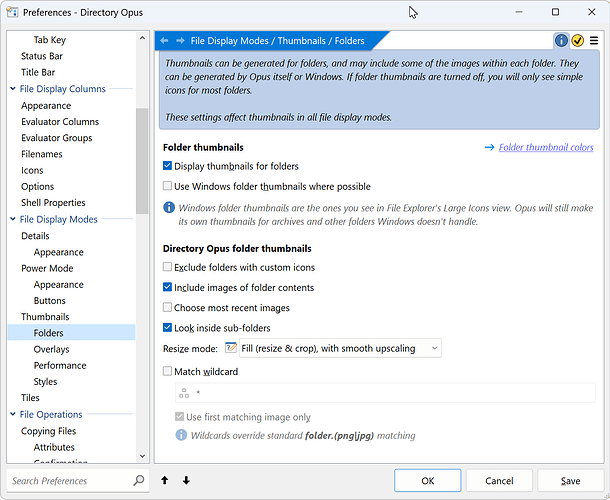The height and width of the screenshot is (500, 610).
Task: Toggle the blue info help icon
Action: click(x=561, y=40)
